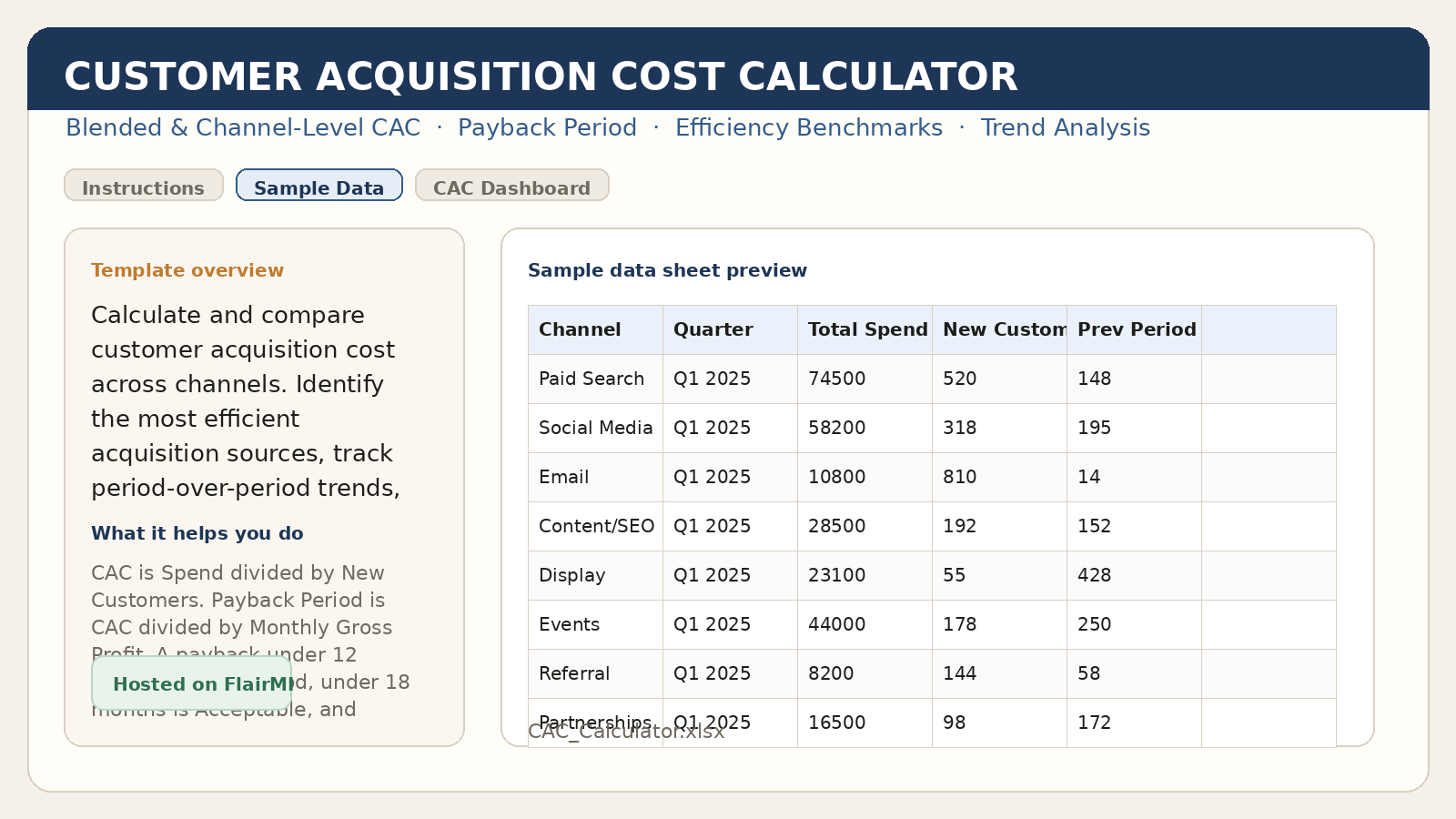Select the Social Media channel cell

coord(595,428)
